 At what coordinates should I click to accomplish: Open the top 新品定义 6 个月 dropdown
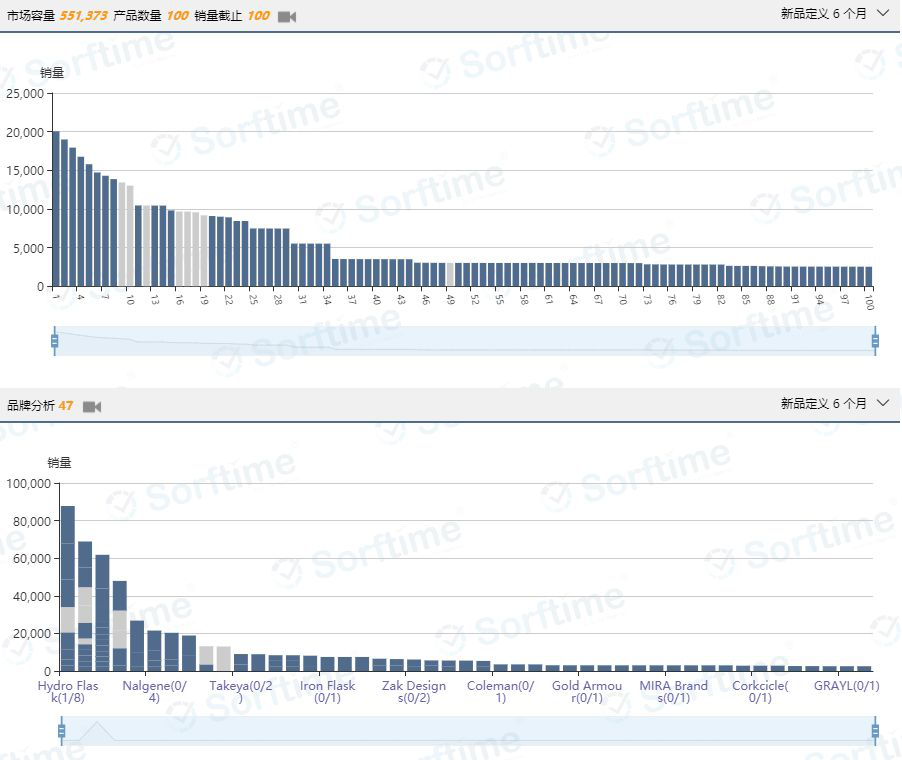[834, 14]
